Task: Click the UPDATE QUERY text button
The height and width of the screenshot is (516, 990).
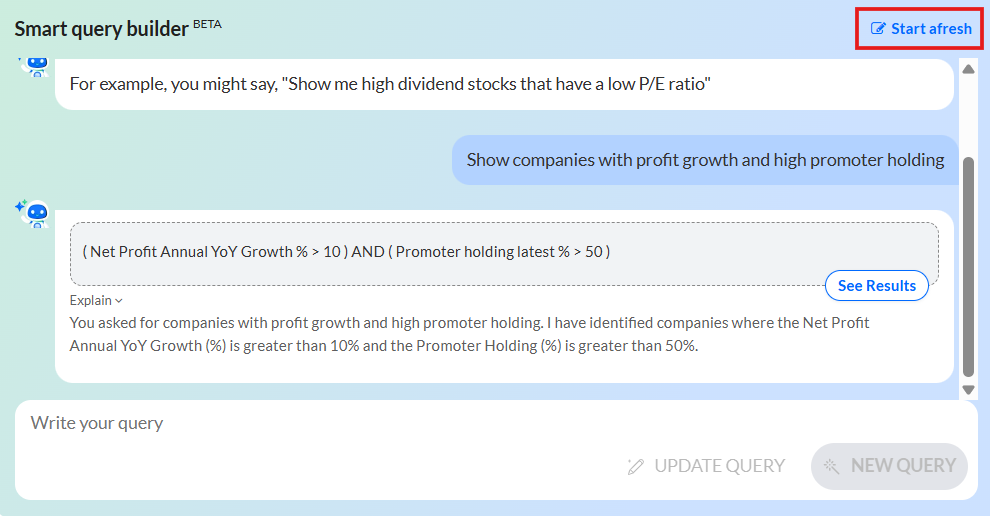Action: [719, 466]
